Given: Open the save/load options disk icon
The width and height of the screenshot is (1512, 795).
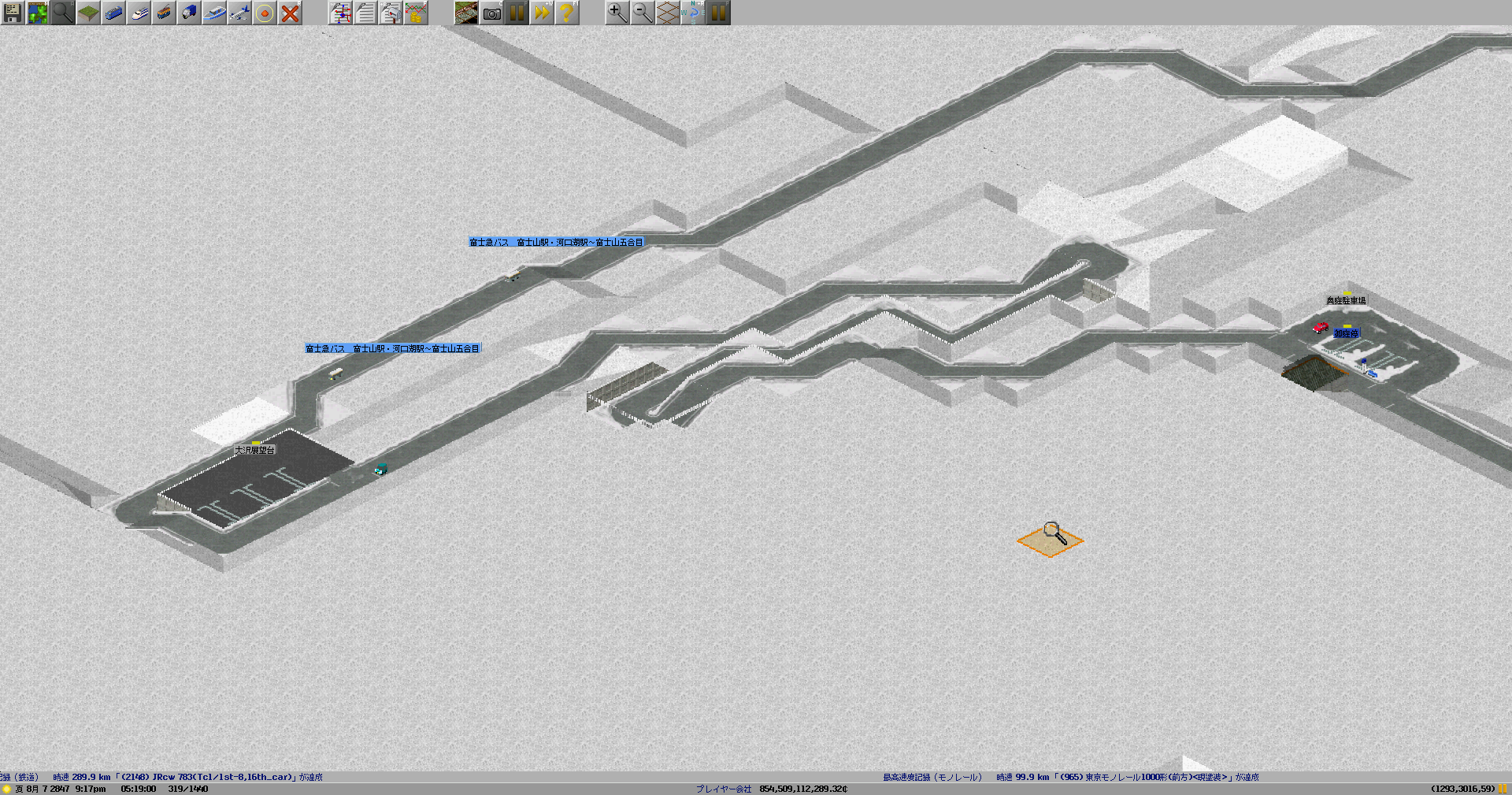Looking at the screenshot, I should [13, 13].
